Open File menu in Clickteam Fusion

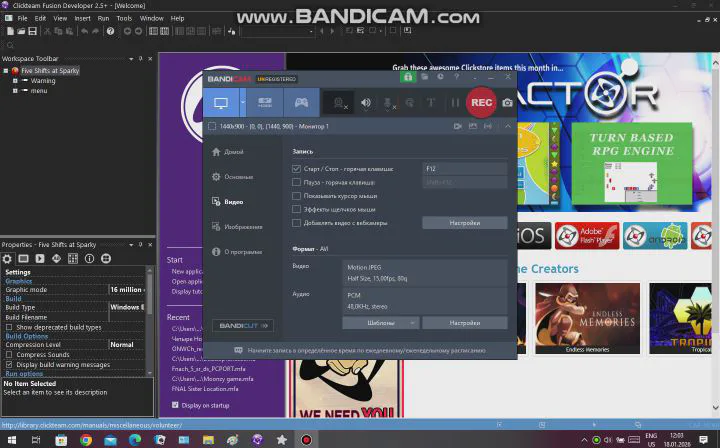(22, 18)
